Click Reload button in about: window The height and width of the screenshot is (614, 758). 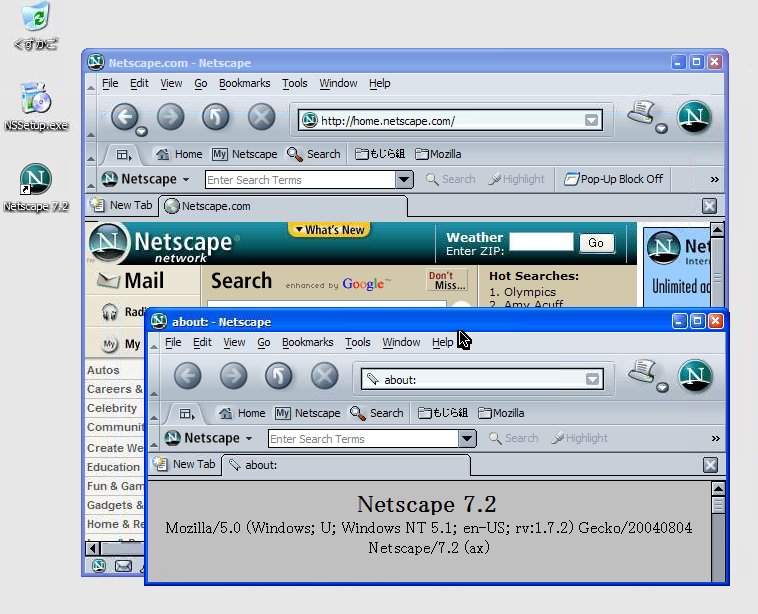click(279, 376)
